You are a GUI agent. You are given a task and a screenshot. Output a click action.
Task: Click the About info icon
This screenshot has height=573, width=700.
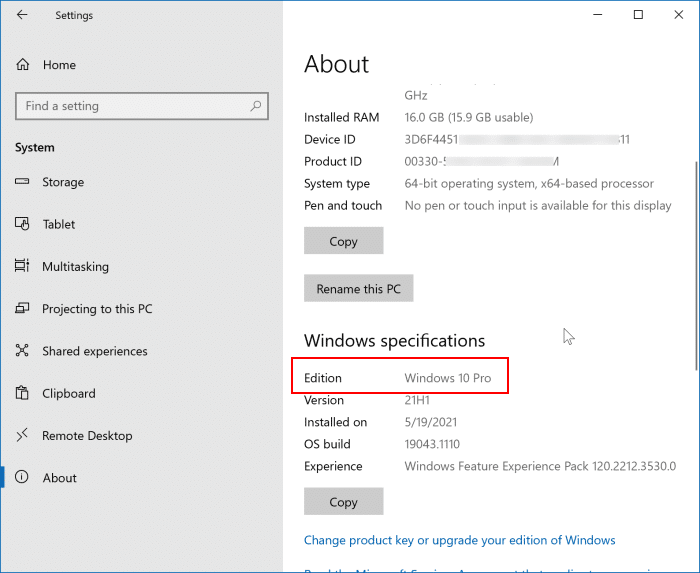(x=22, y=477)
